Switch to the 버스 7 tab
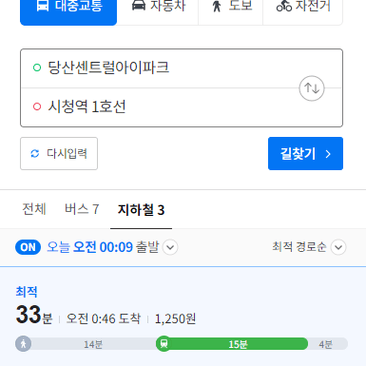The image size is (366, 366). 82,209
